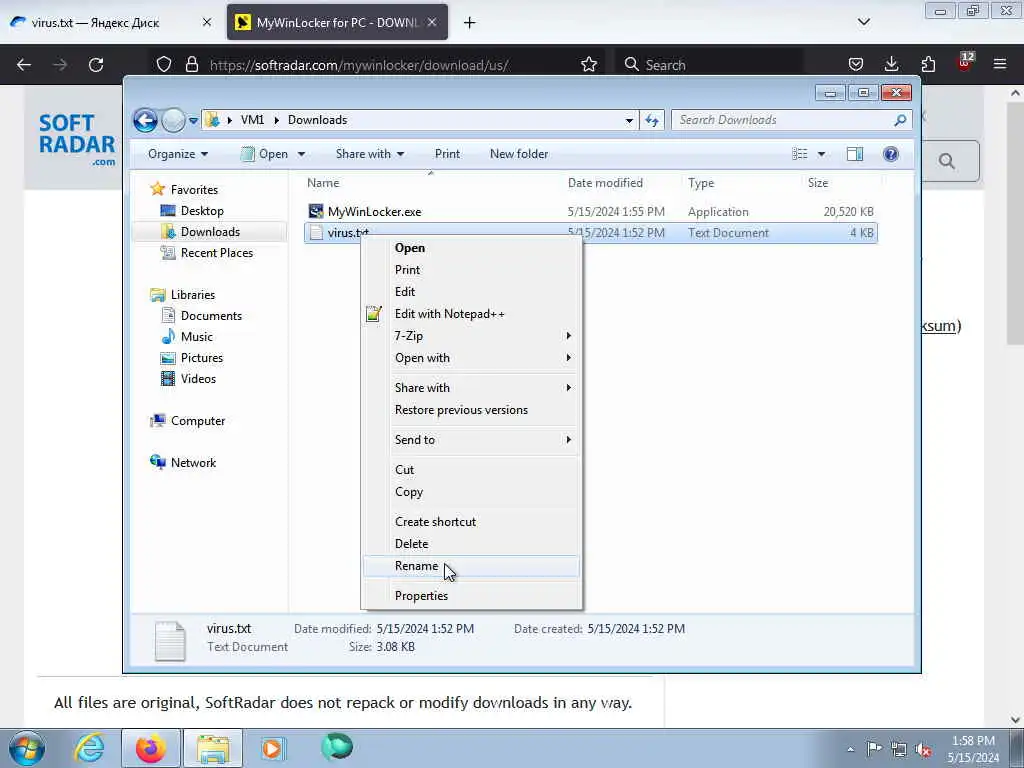Open the toolbar Share with dropdown
Viewport: 1024px width, 768px height.
pyautogui.click(x=370, y=154)
